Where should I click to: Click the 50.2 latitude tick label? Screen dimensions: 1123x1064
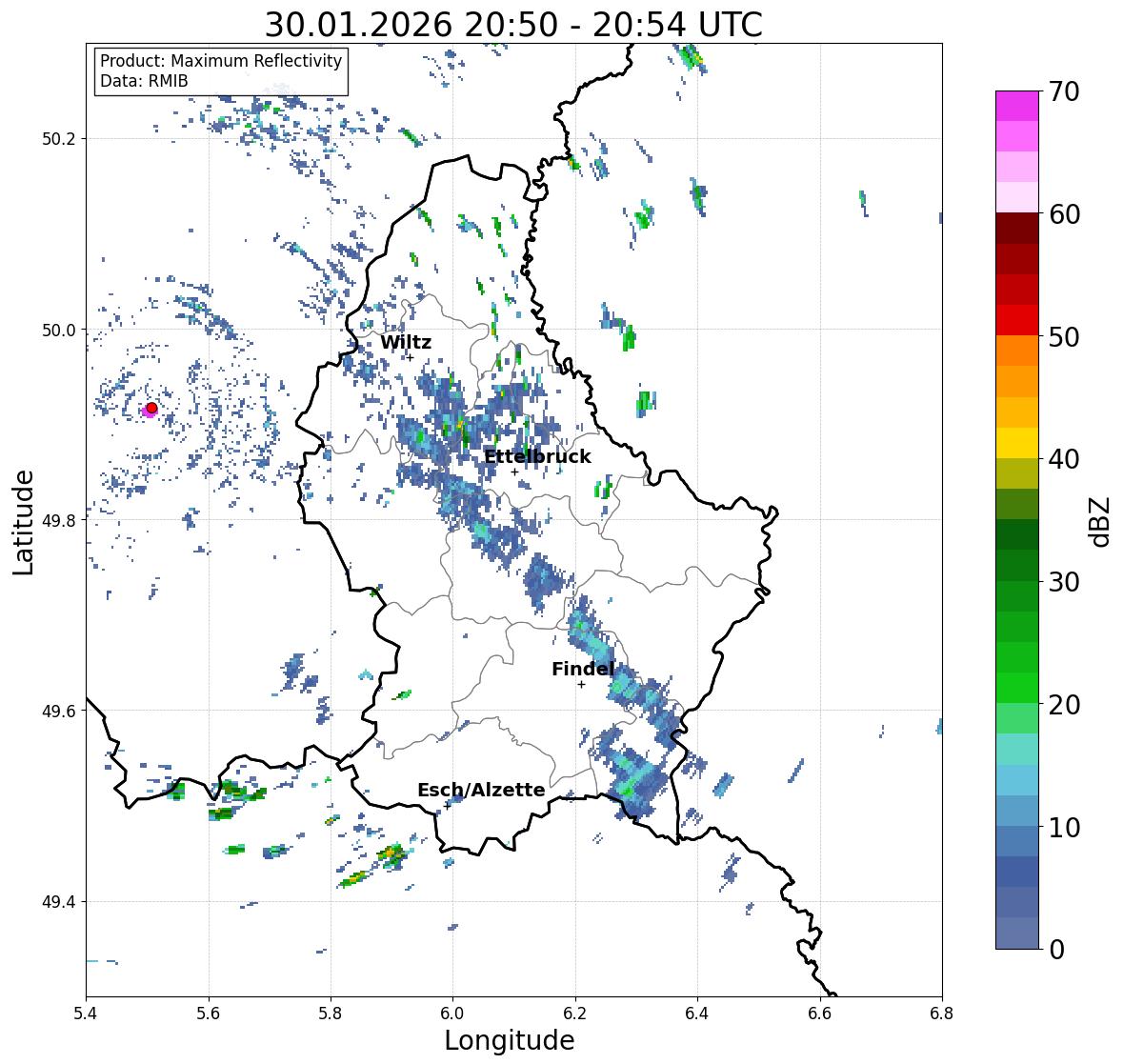point(59,139)
